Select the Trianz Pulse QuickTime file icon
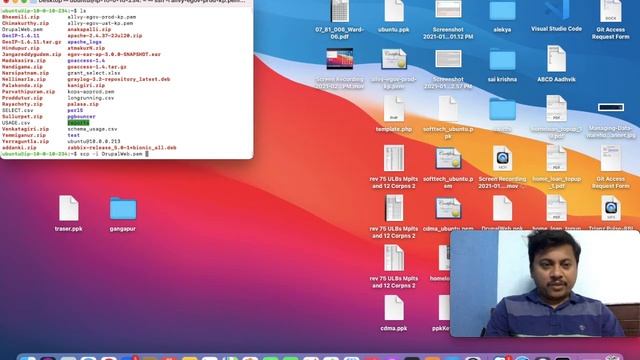The image size is (640, 360). pyautogui.click(x=611, y=208)
